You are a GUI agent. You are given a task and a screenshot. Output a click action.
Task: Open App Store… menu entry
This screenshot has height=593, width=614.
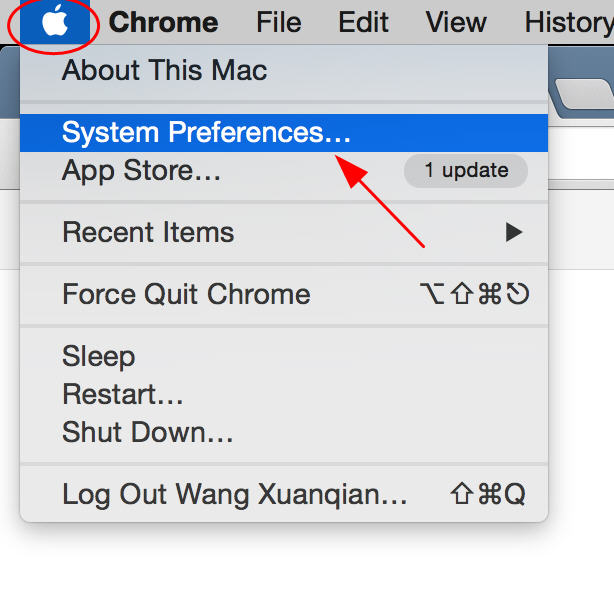tap(284, 171)
